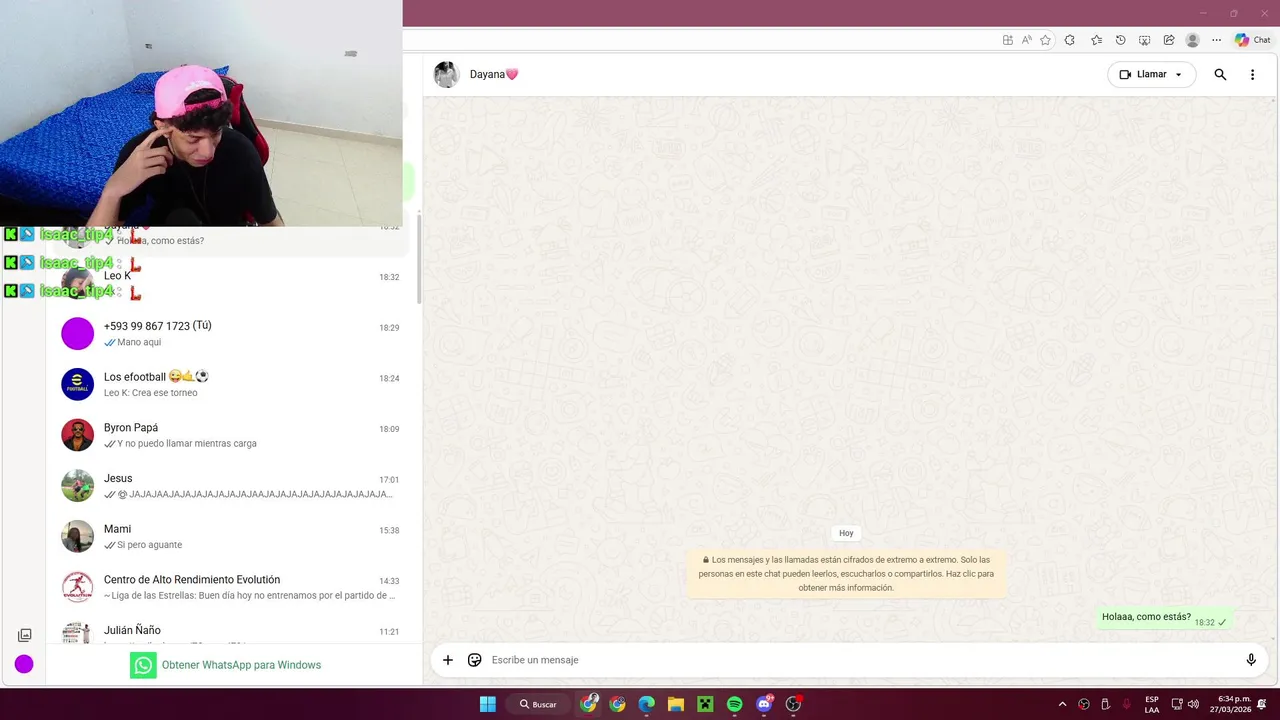
Task: Open the Llamar video call button
Action: pos(1142,75)
